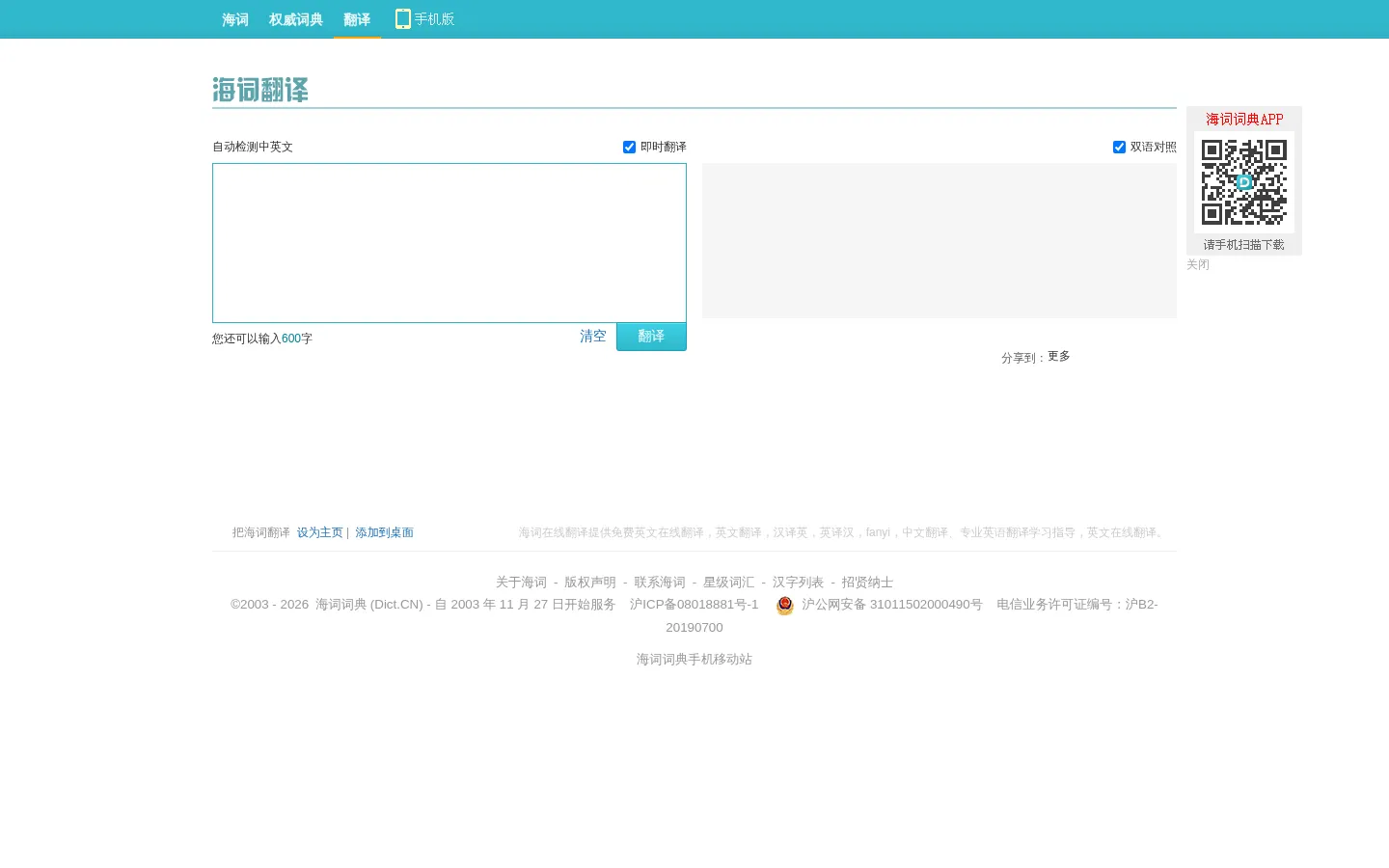Click the translation output area
The image size is (1389, 868).
(x=940, y=240)
